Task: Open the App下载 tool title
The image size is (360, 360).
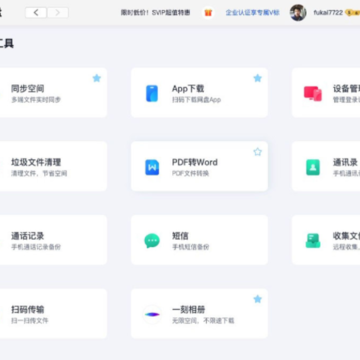Action: pyautogui.click(x=188, y=89)
